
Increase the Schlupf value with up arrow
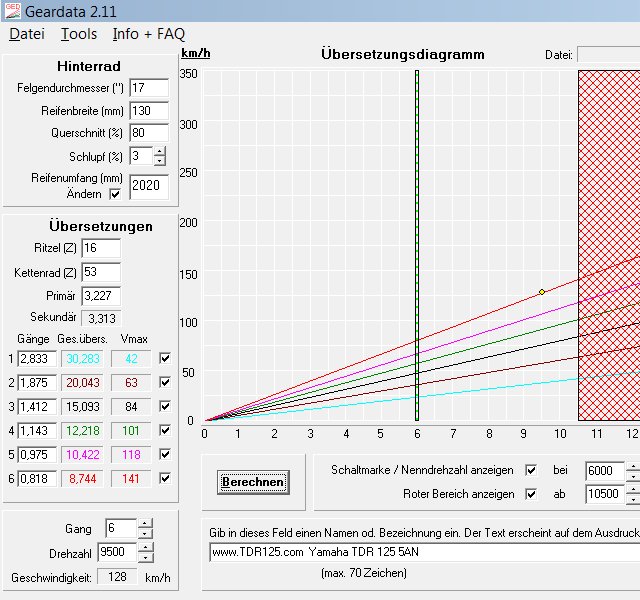pyautogui.click(x=160, y=151)
